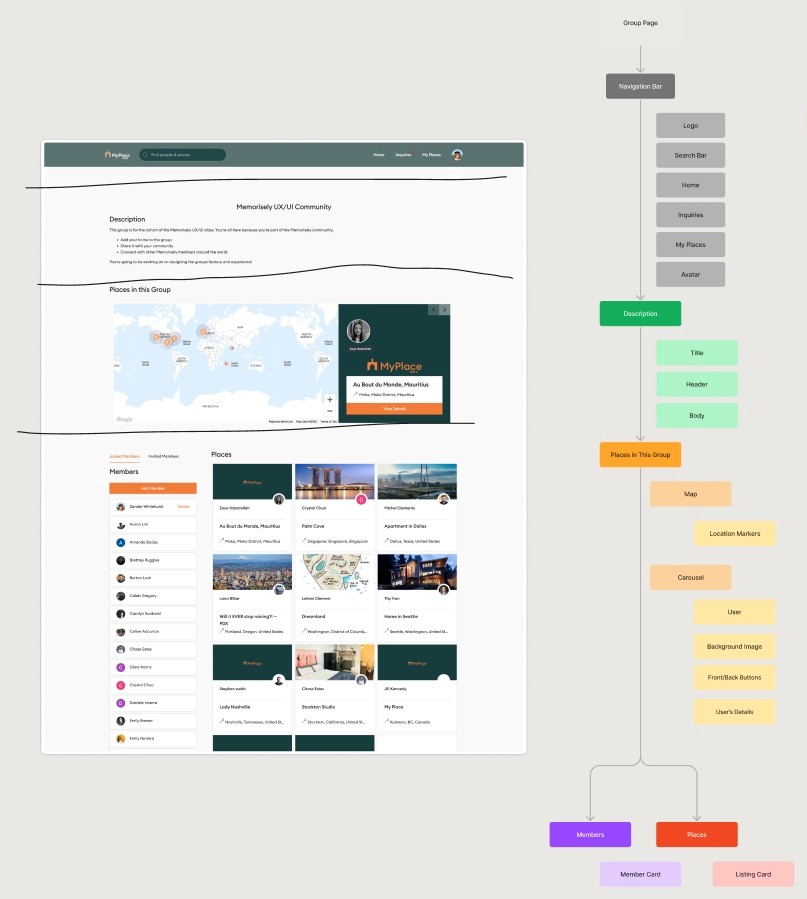Click the Group Page label atop the diagram
807x899 pixels.
pos(640,23)
